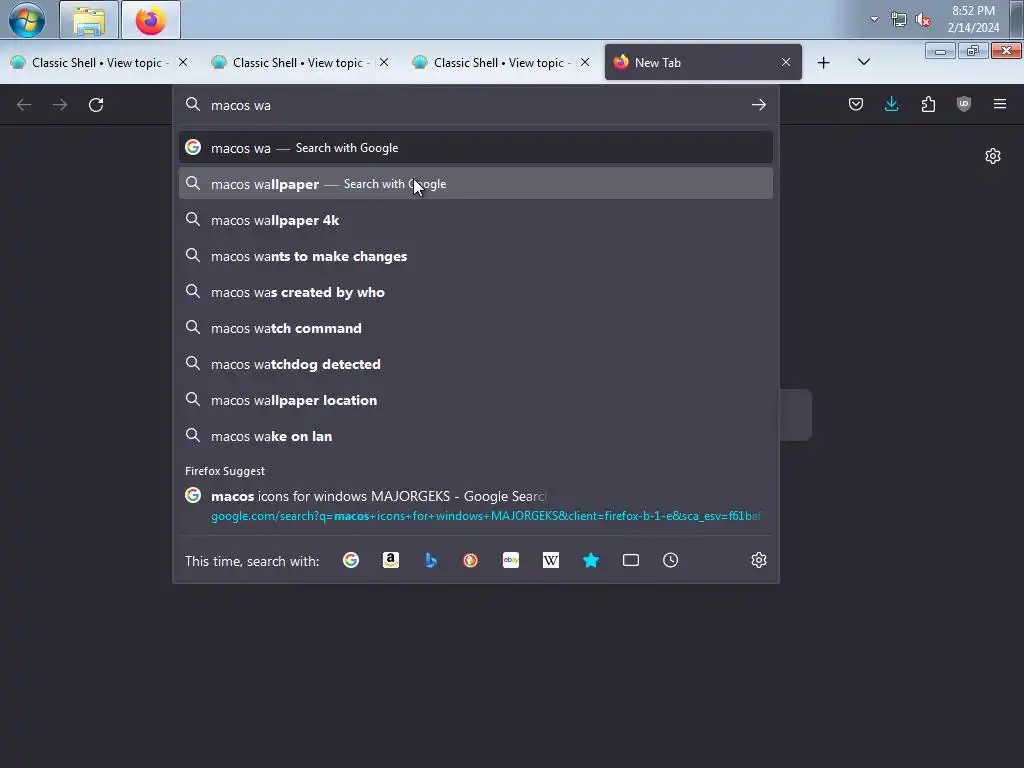Click the muted volume tray icon
This screenshot has height=768, width=1024.
pos(923,20)
